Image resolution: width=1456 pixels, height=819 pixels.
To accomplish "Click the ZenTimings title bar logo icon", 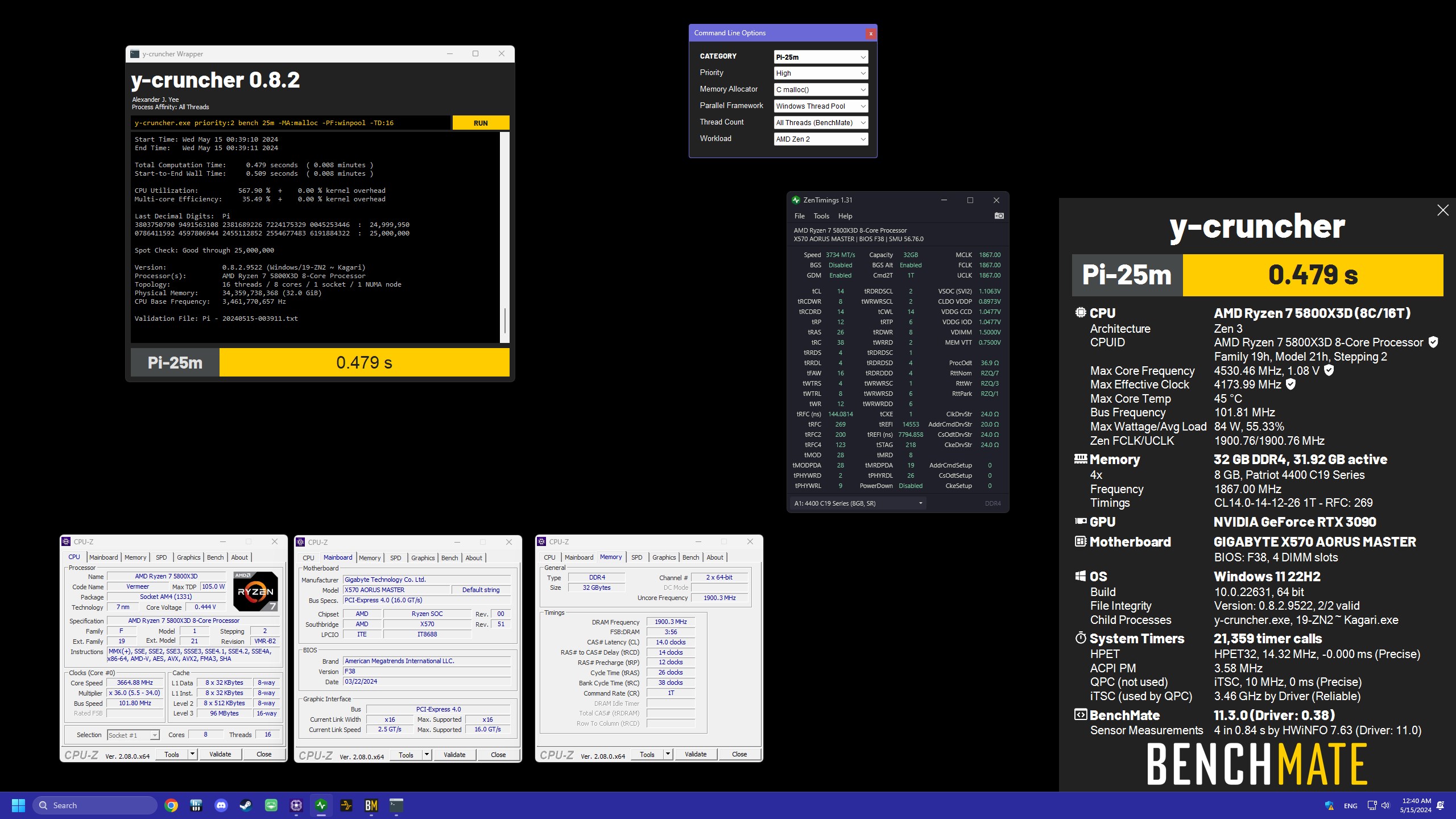I will (796, 200).
